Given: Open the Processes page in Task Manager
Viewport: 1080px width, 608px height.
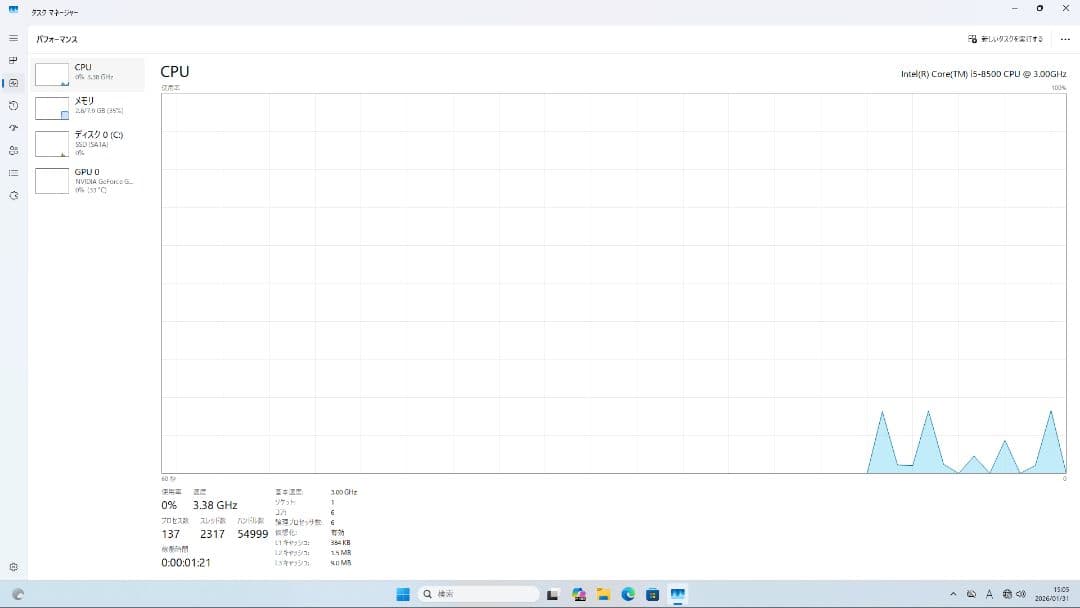Looking at the screenshot, I should (13, 60).
